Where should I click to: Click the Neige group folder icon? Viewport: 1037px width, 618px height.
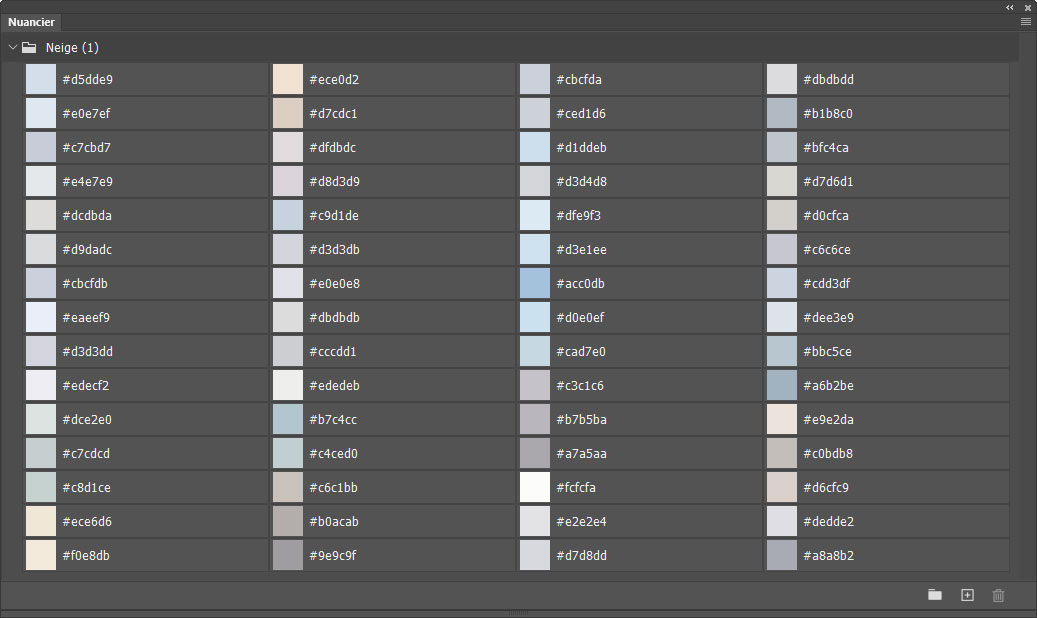pyautogui.click(x=29, y=47)
